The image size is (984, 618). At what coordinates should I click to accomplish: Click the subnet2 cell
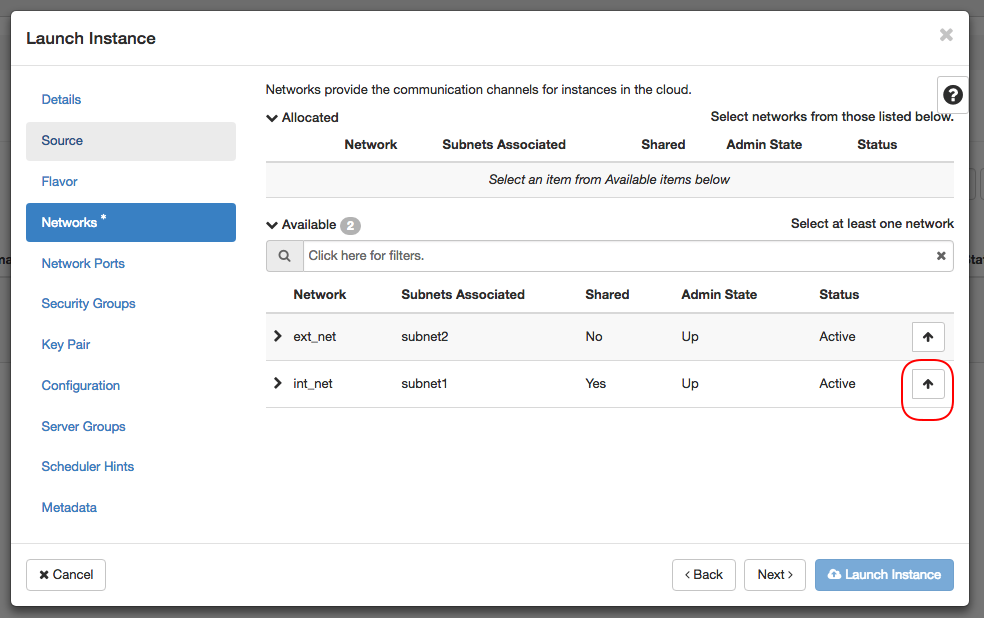point(425,337)
